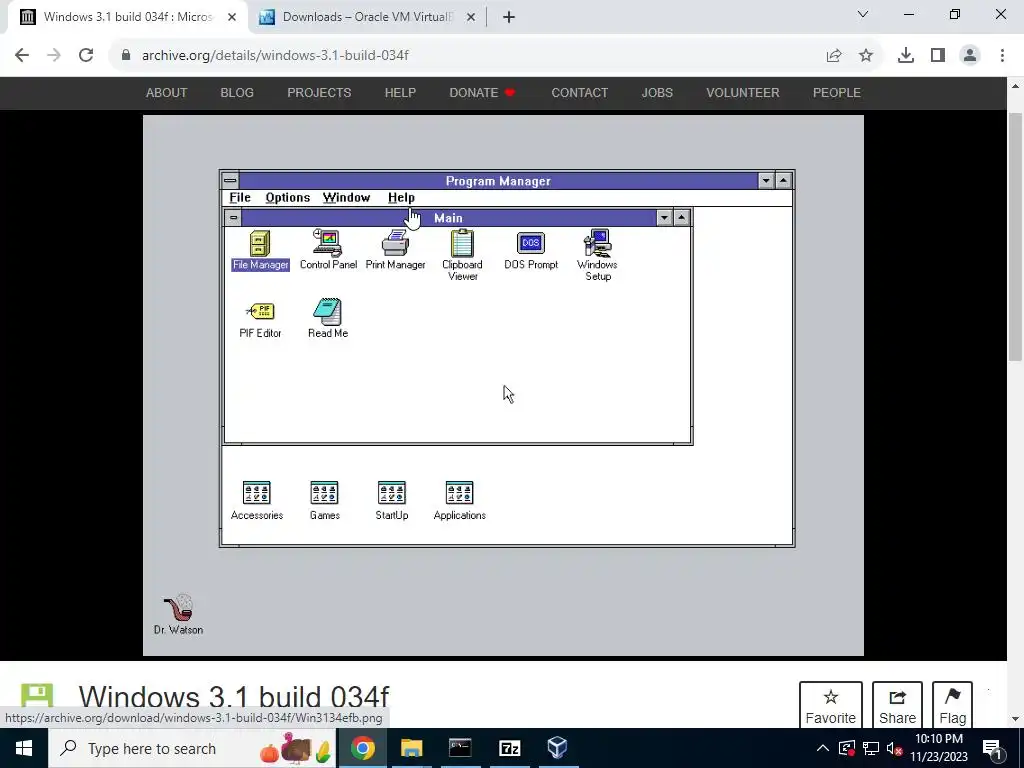Image resolution: width=1024 pixels, height=768 pixels.
Task: Go back to the previous page
Action: tap(22, 56)
